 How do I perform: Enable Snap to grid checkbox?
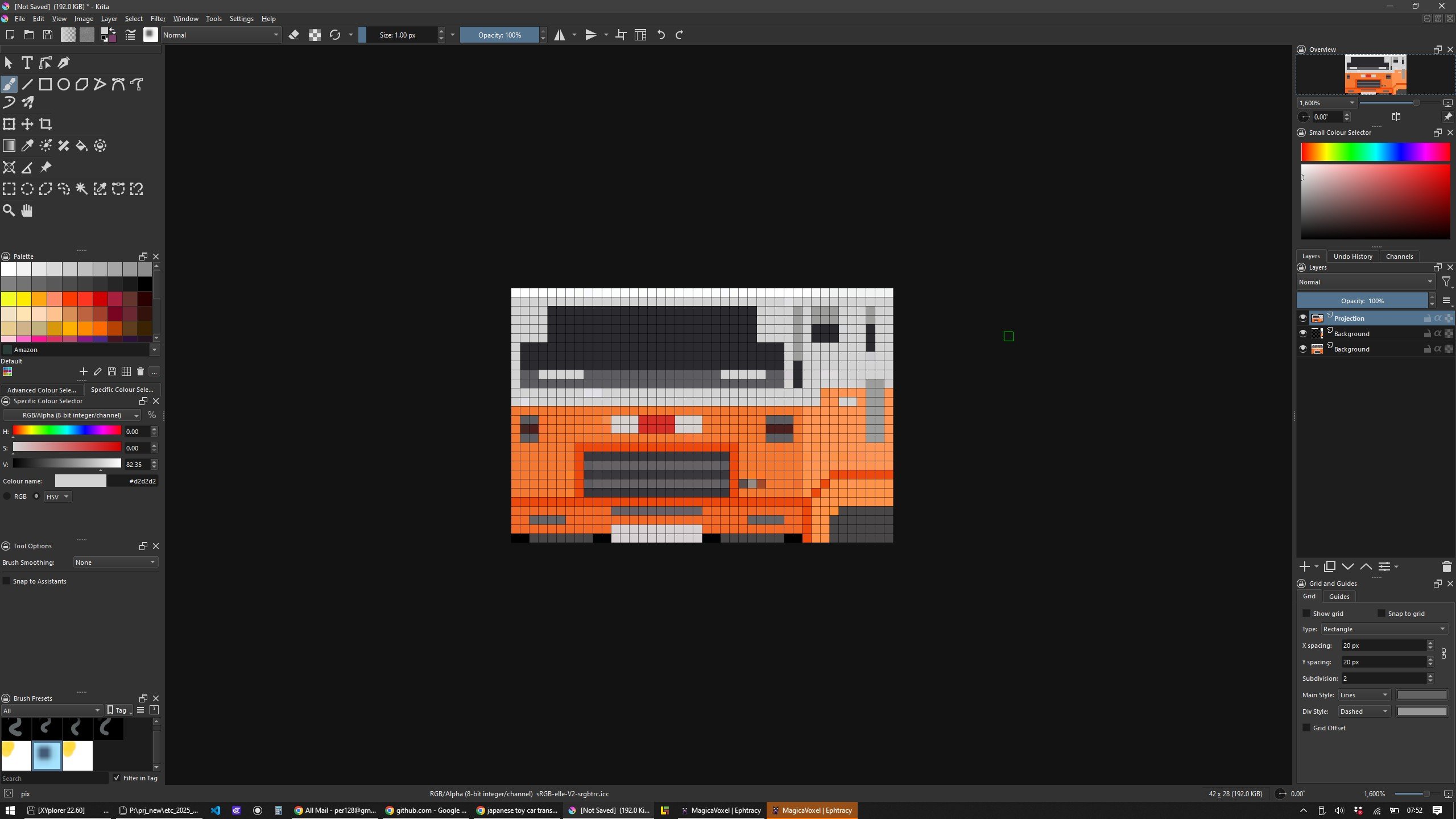(1381, 613)
